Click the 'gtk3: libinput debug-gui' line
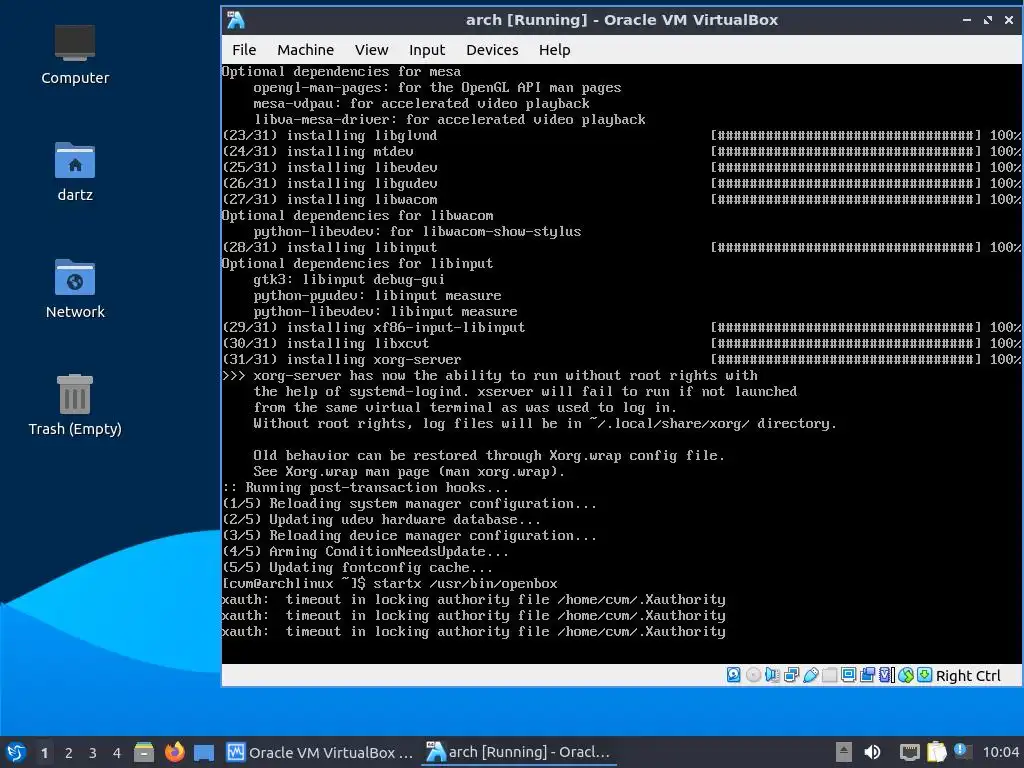The height and width of the screenshot is (768, 1024). [x=349, y=280]
